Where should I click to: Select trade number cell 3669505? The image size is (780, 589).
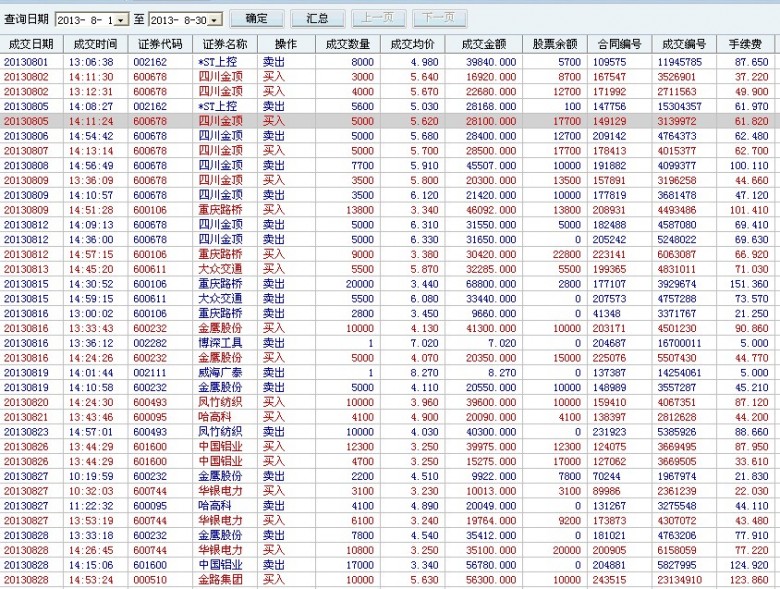(x=677, y=462)
